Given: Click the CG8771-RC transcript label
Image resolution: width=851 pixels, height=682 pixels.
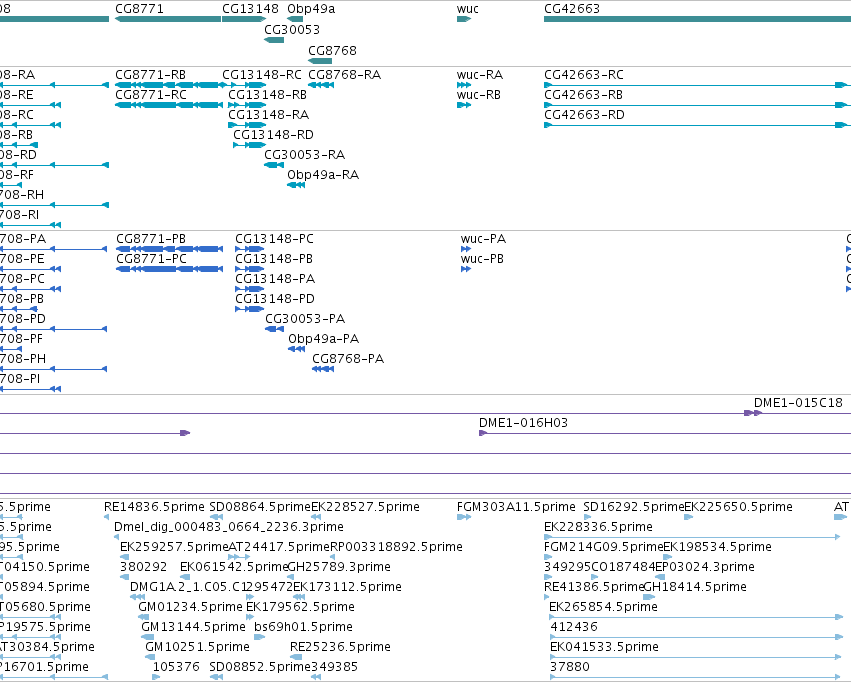Looking at the screenshot, I should pyautogui.click(x=150, y=94).
